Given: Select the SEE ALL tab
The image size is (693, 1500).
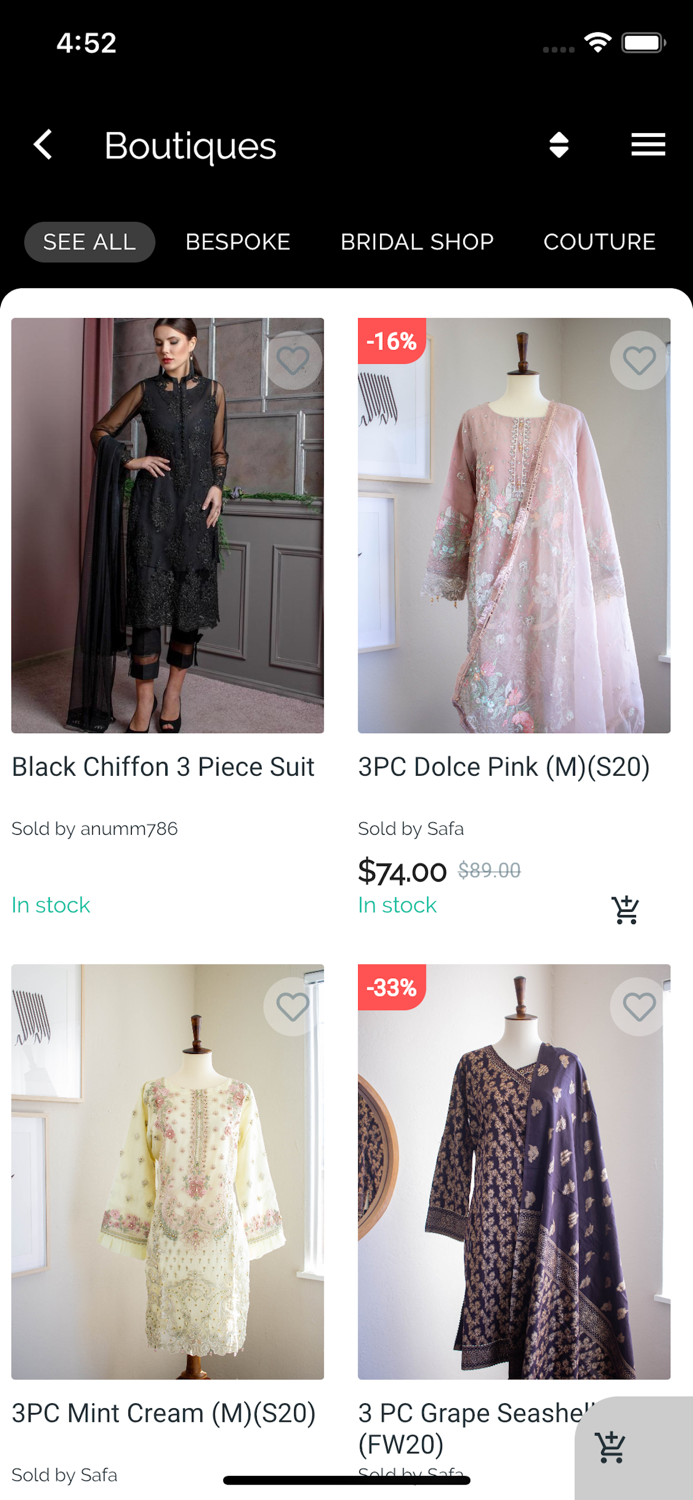Looking at the screenshot, I should tap(89, 242).
